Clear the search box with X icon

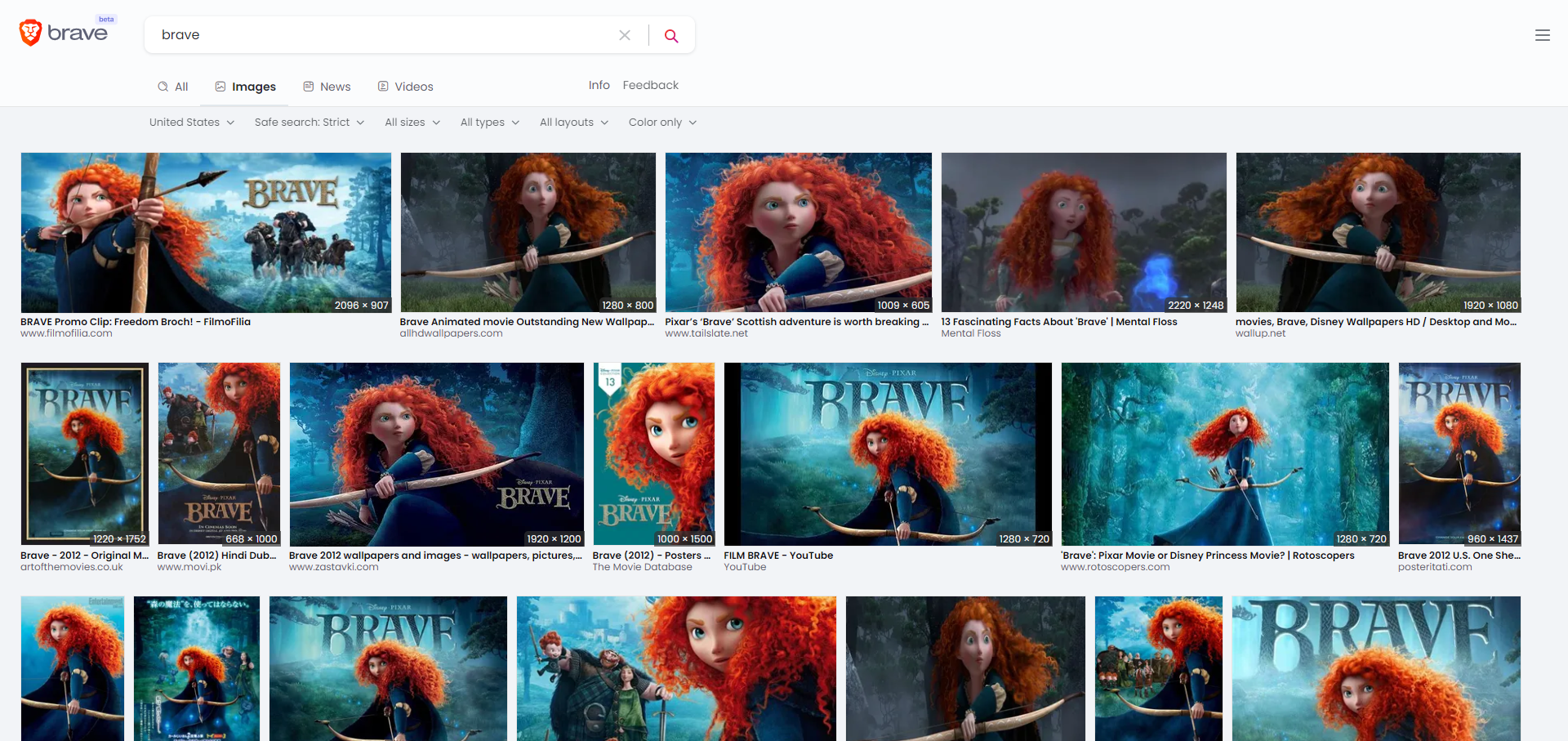click(x=625, y=35)
